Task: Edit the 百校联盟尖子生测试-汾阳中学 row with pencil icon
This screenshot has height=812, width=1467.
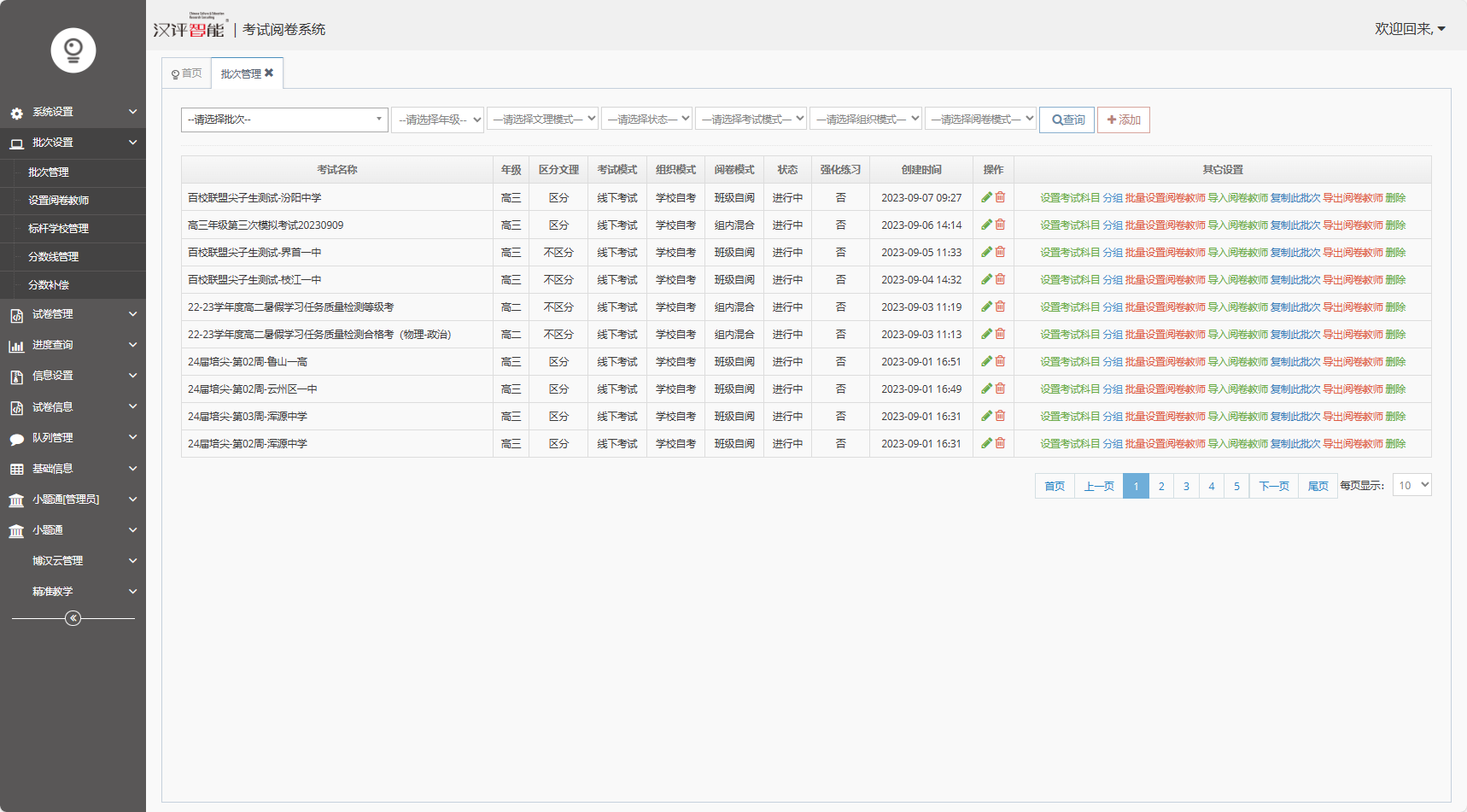Action: pos(986,197)
